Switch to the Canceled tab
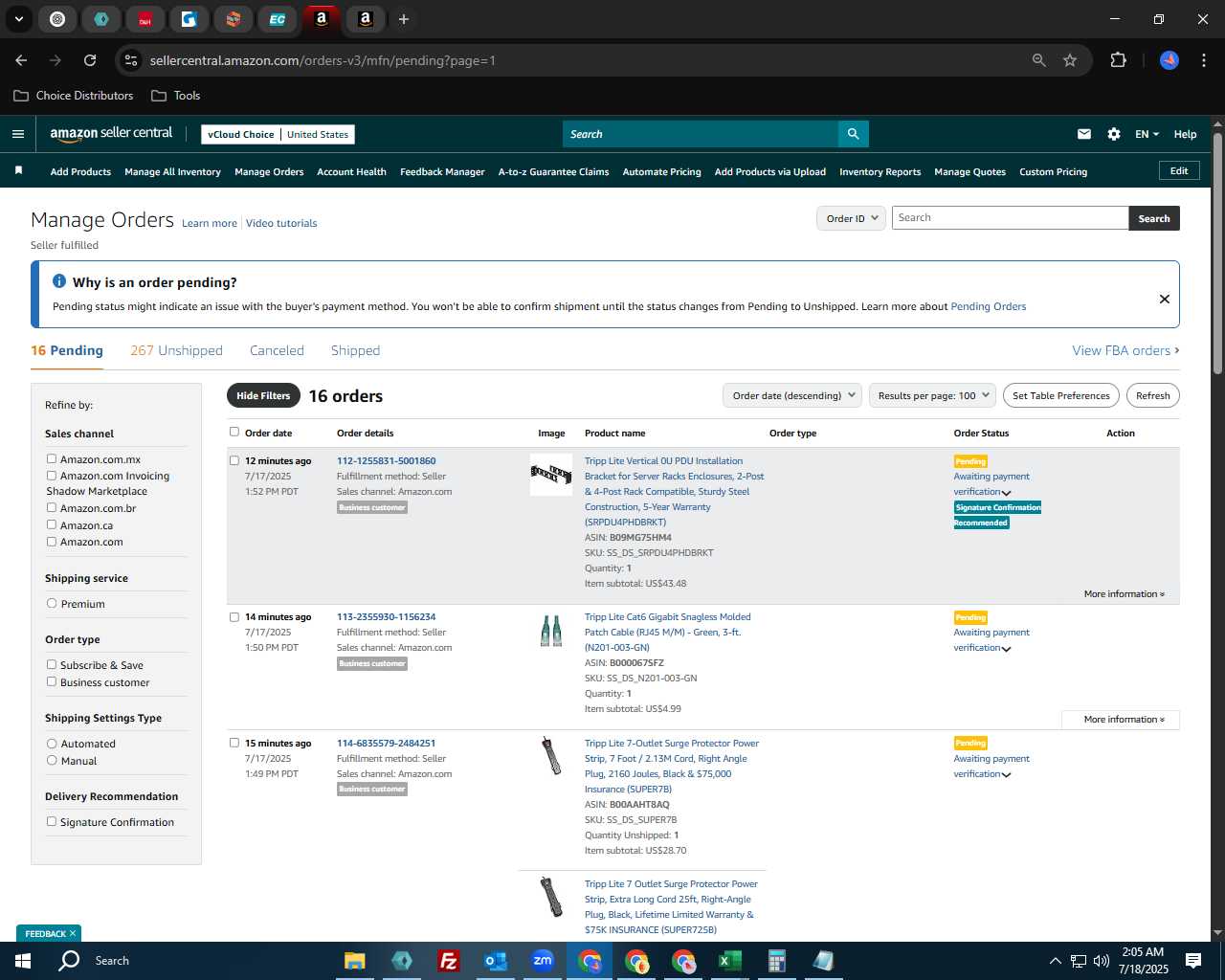The image size is (1225, 980). pyautogui.click(x=277, y=350)
